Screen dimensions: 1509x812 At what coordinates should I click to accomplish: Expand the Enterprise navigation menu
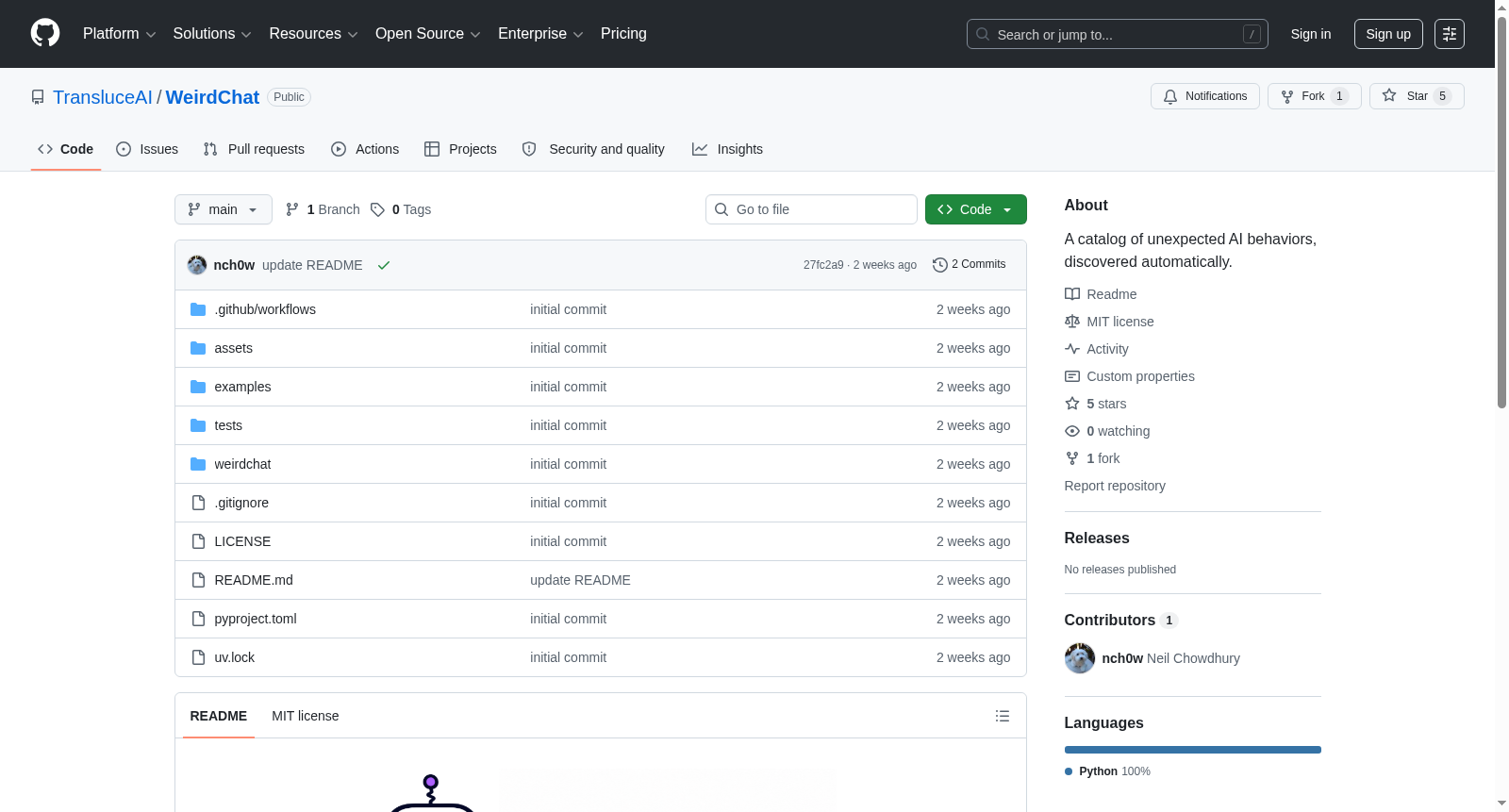[540, 34]
